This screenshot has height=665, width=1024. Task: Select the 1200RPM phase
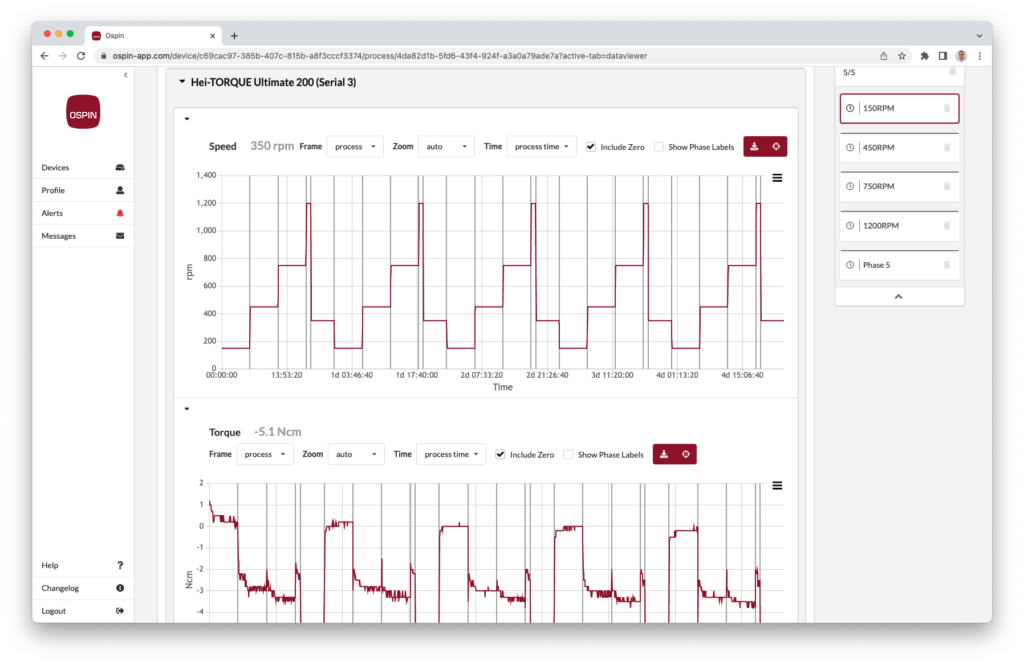899,225
